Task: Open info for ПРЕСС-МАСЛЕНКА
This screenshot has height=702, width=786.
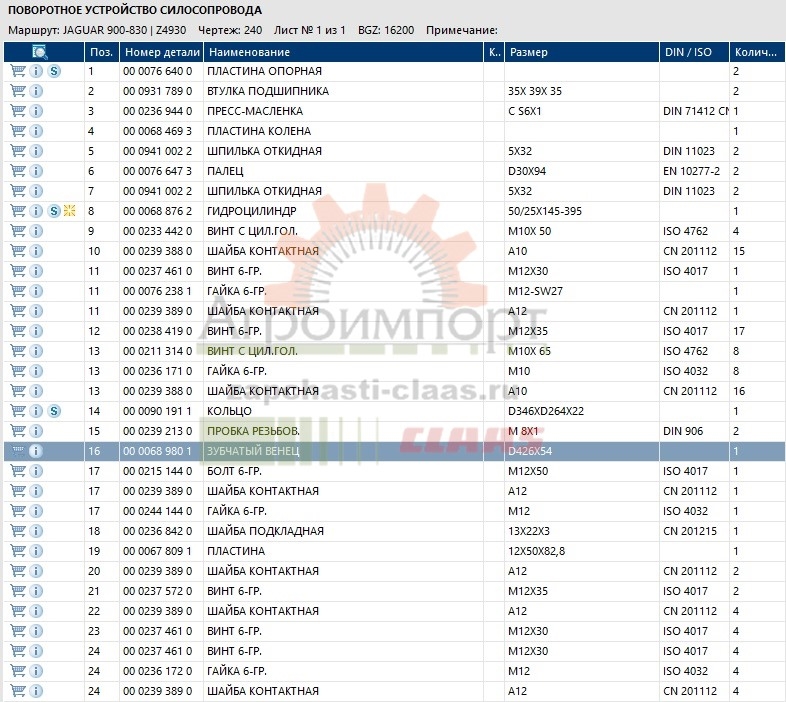Action: click(36, 111)
